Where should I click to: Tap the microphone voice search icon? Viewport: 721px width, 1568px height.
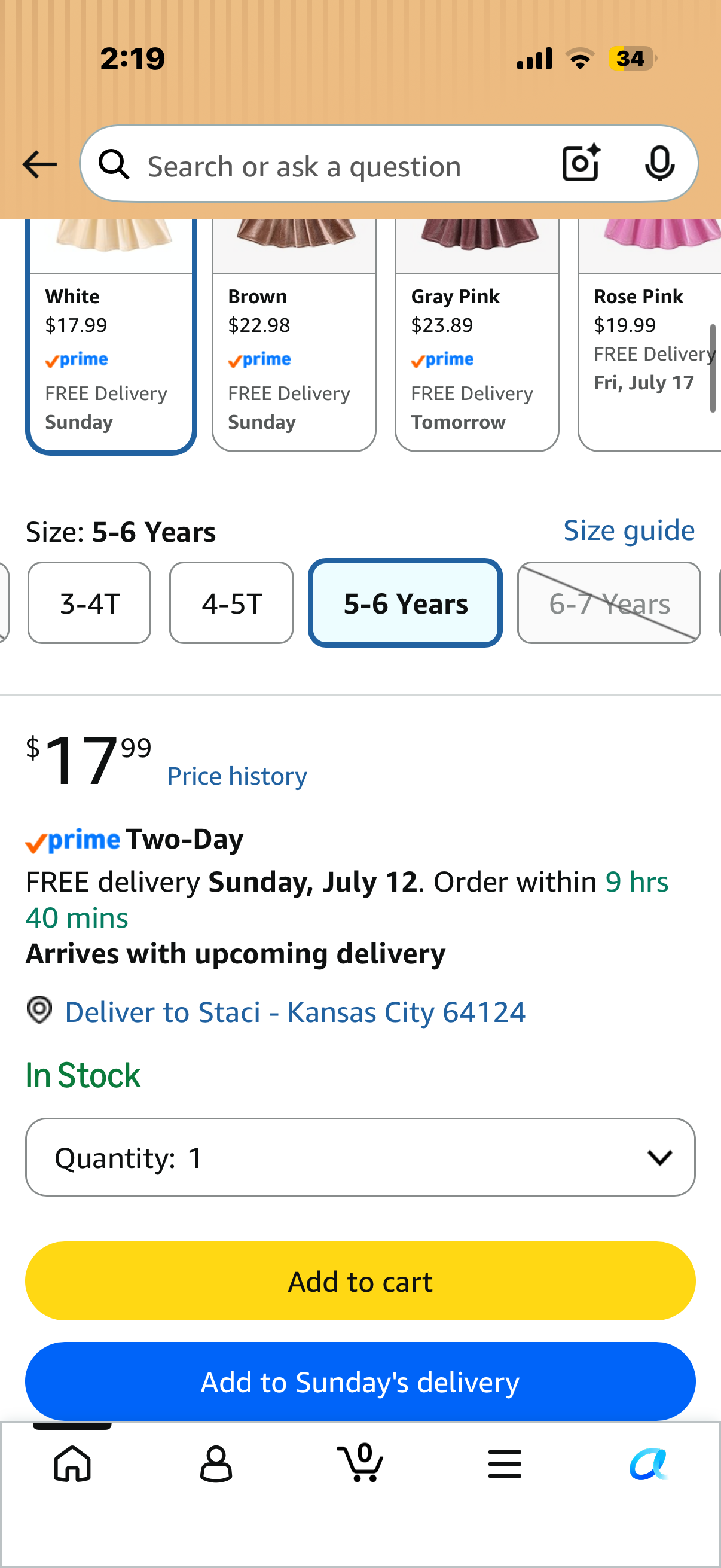click(659, 163)
